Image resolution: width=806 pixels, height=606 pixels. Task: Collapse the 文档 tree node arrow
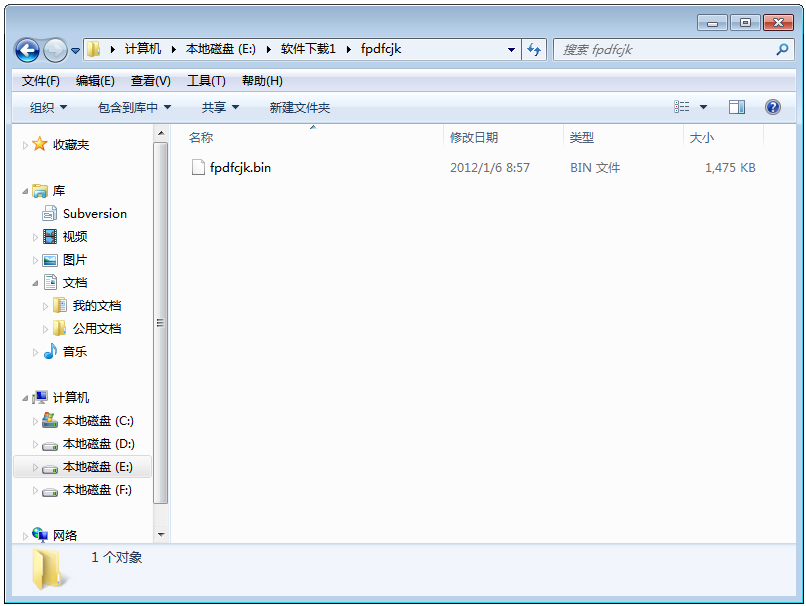35,283
